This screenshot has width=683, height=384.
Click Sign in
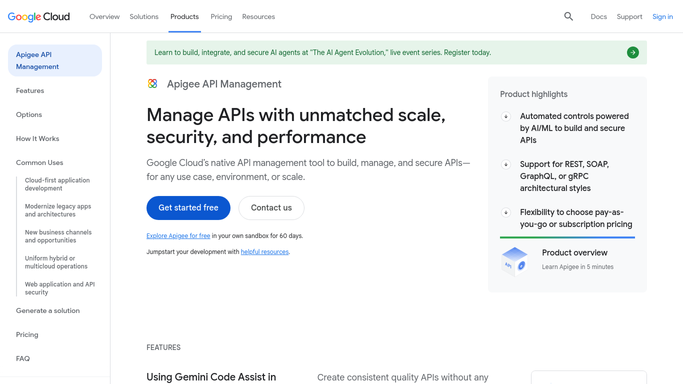pyautogui.click(x=663, y=17)
